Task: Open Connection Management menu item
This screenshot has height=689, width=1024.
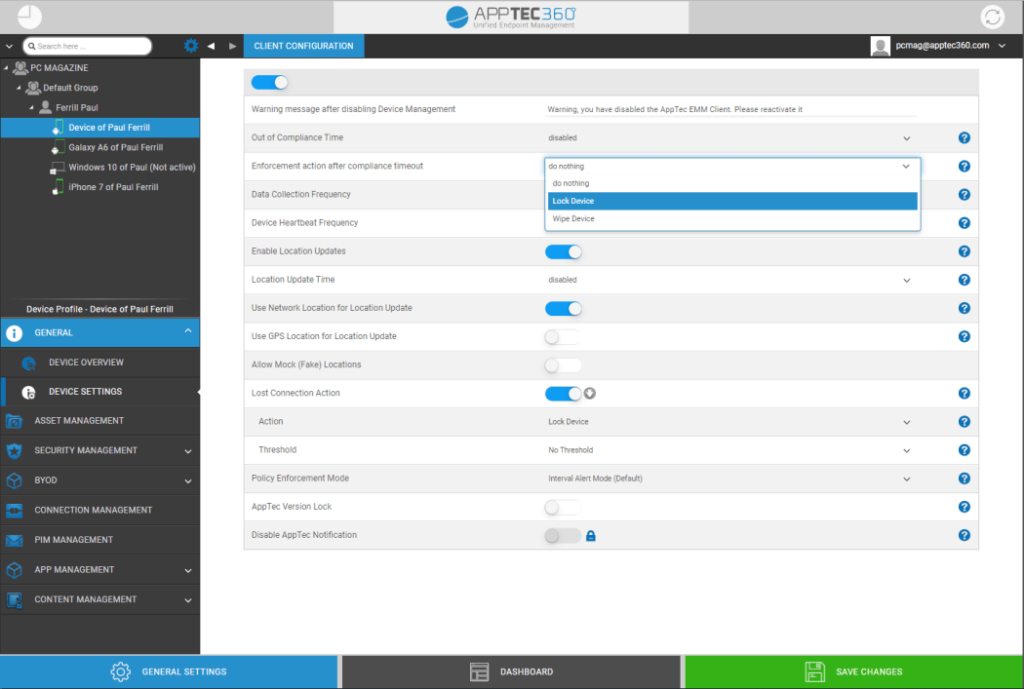Action: 100,510
